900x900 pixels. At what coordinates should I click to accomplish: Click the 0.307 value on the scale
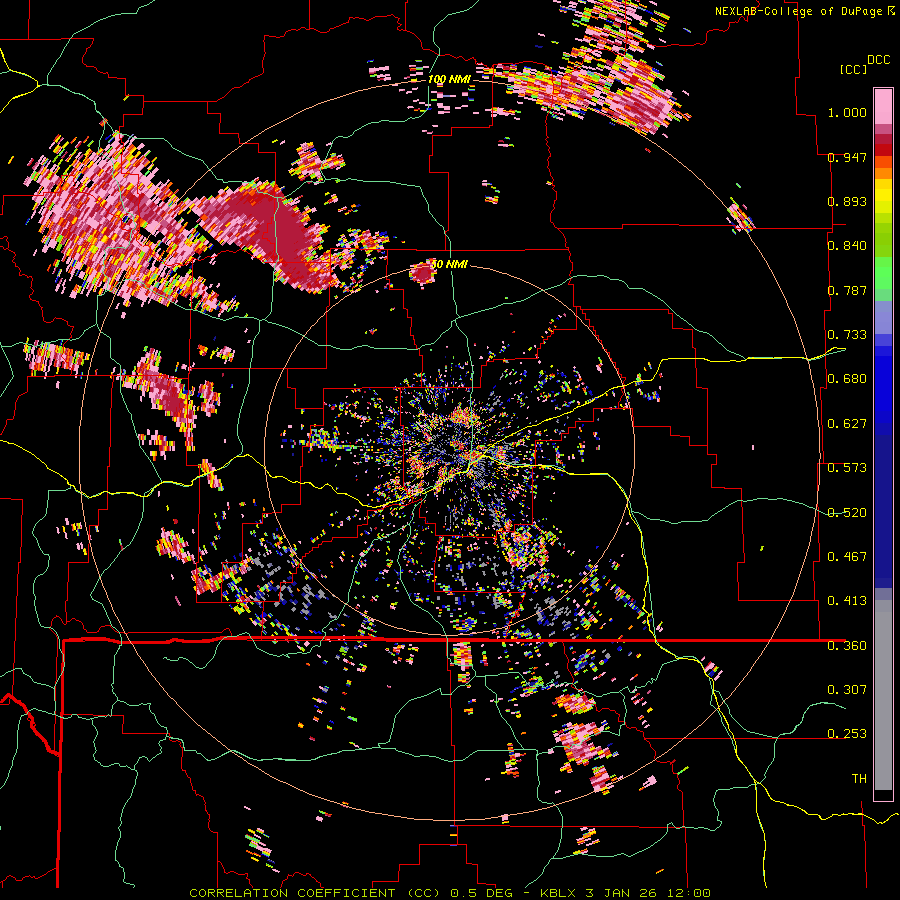coord(847,690)
